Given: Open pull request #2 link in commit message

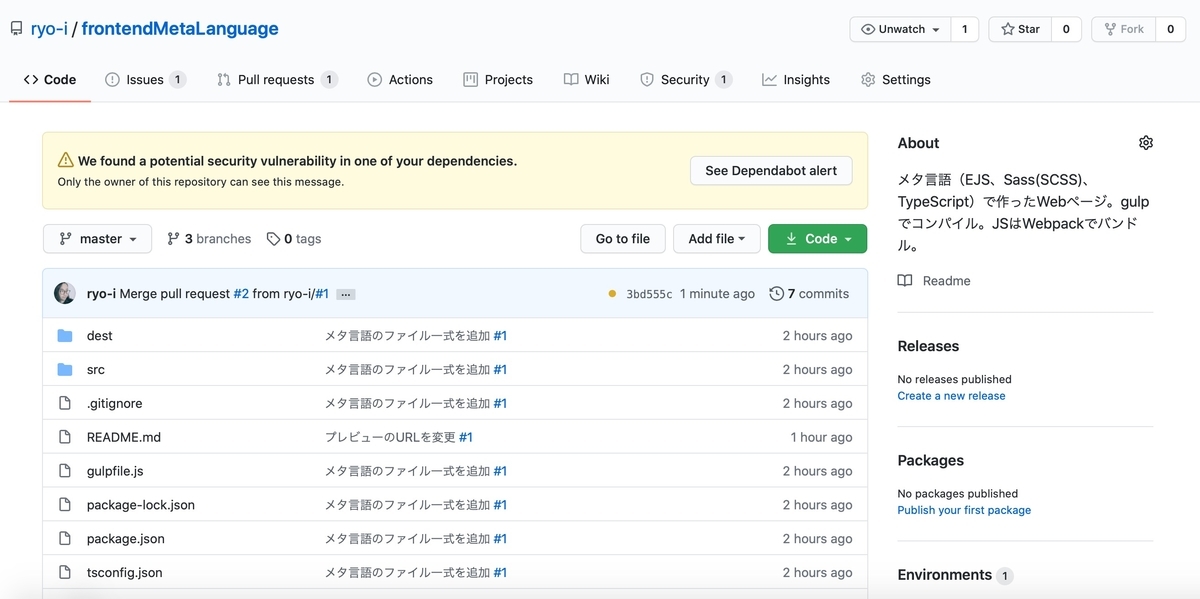Looking at the screenshot, I should [x=241, y=293].
